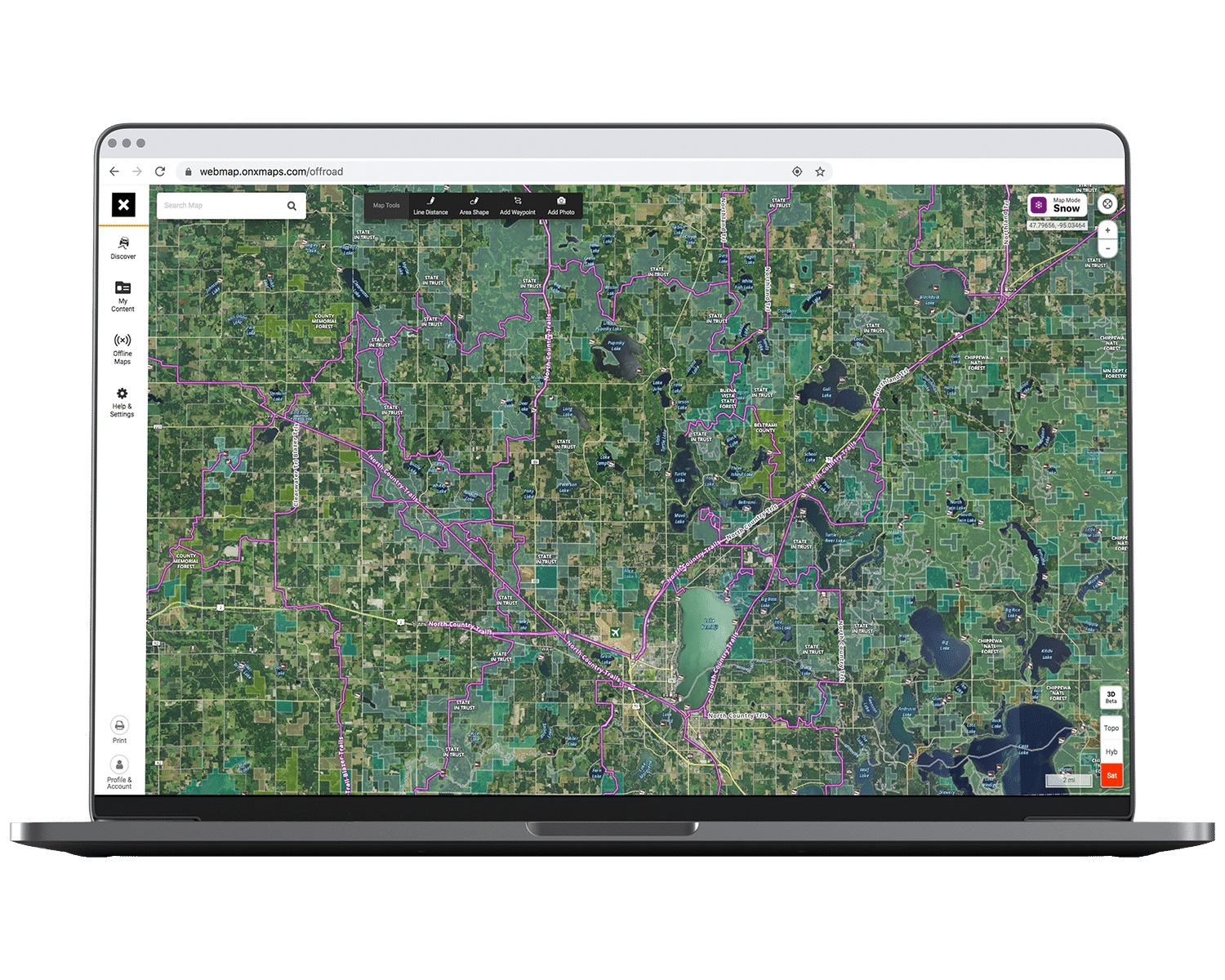Open Profile & Account
The image size is (1225, 980).
click(119, 772)
